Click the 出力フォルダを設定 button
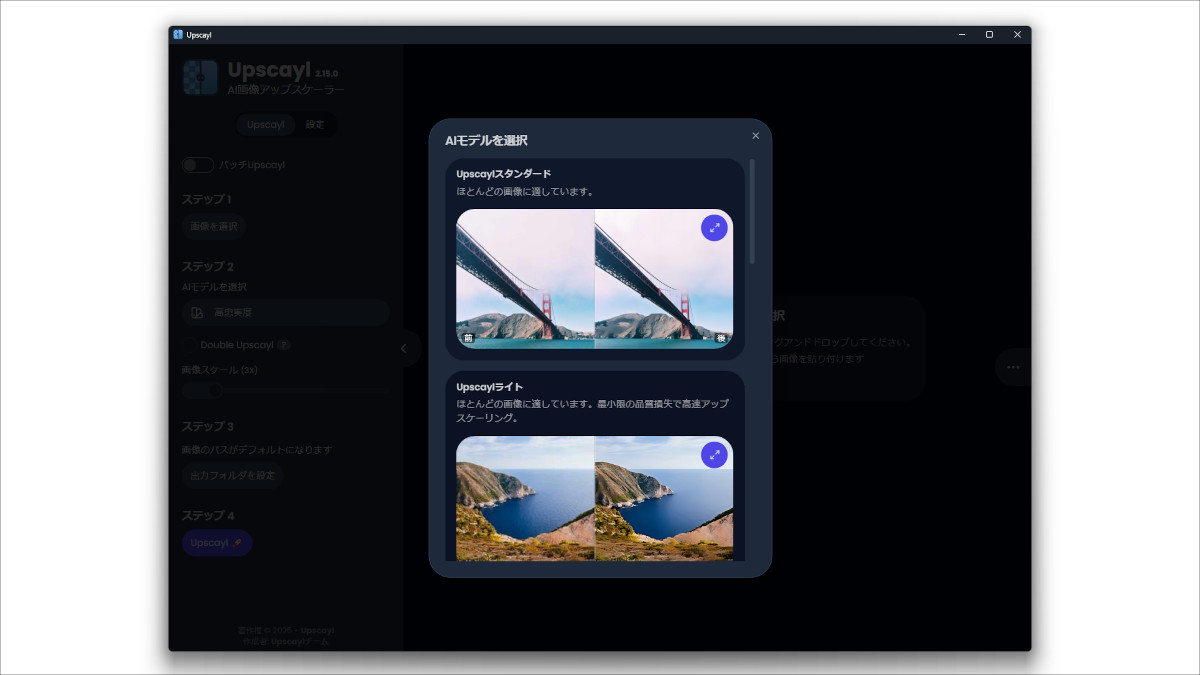The image size is (1200, 675). 233,476
